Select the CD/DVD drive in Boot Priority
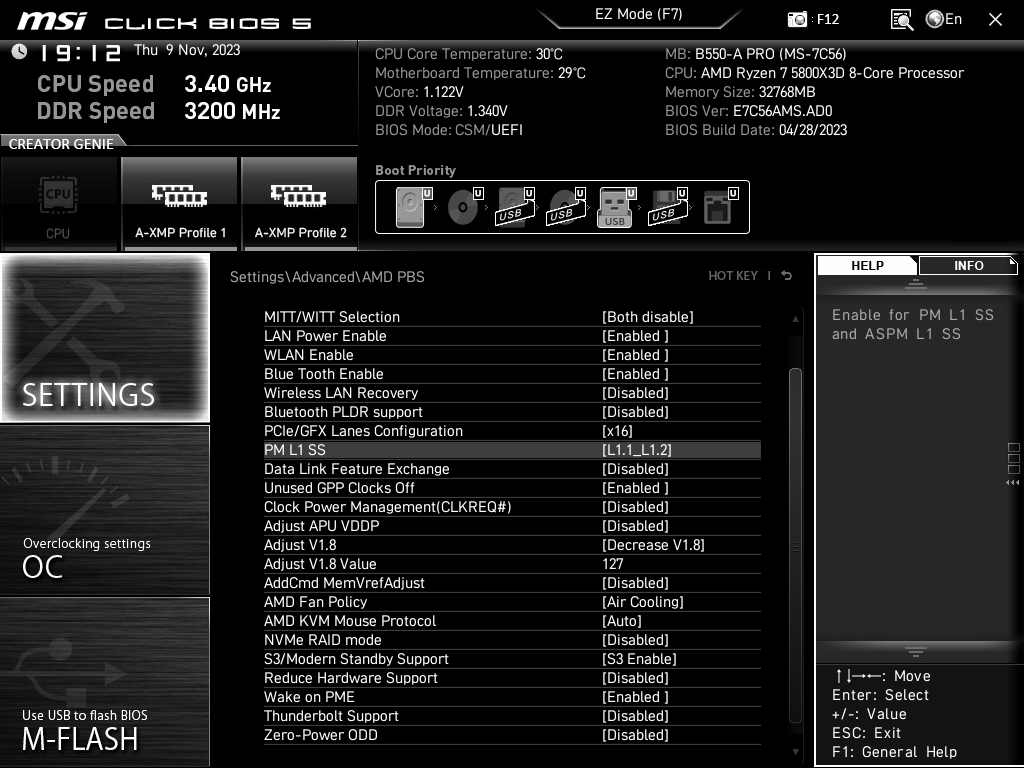This screenshot has width=1024, height=768. (x=460, y=204)
